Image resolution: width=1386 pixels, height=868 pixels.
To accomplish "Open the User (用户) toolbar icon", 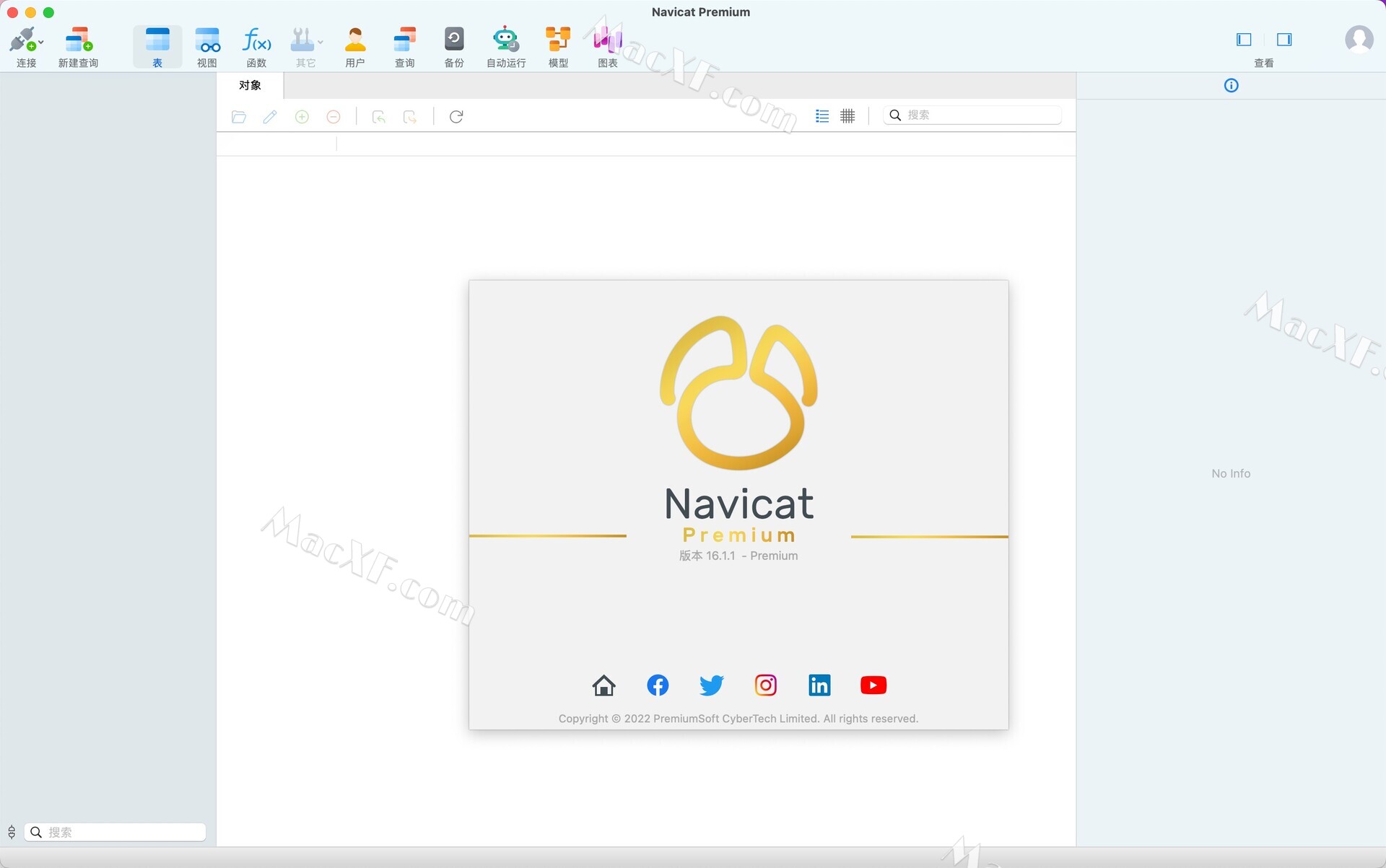I will [x=355, y=40].
